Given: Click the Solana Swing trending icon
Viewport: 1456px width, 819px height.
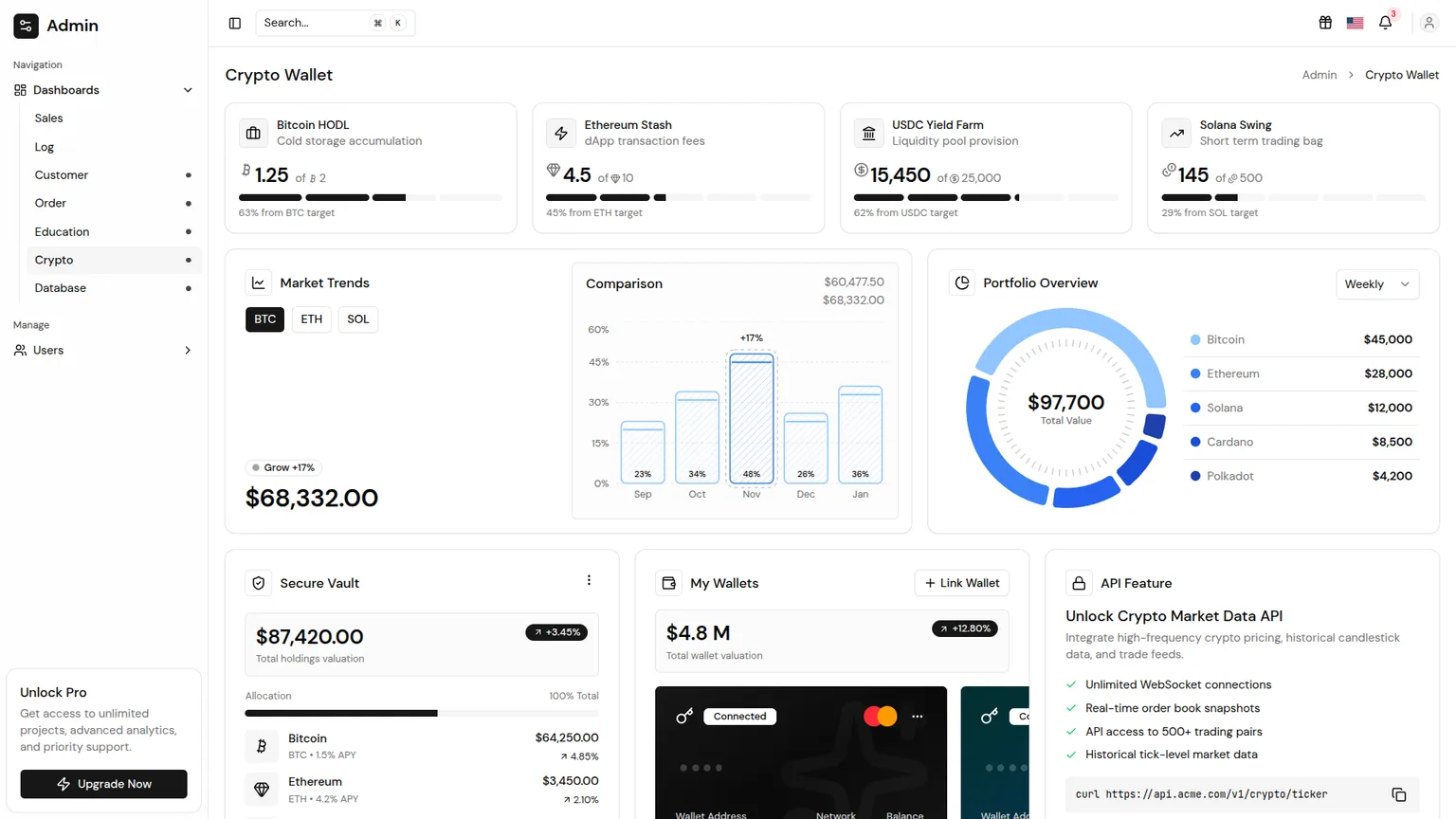Looking at the screenshot, I should [1176, 133].
